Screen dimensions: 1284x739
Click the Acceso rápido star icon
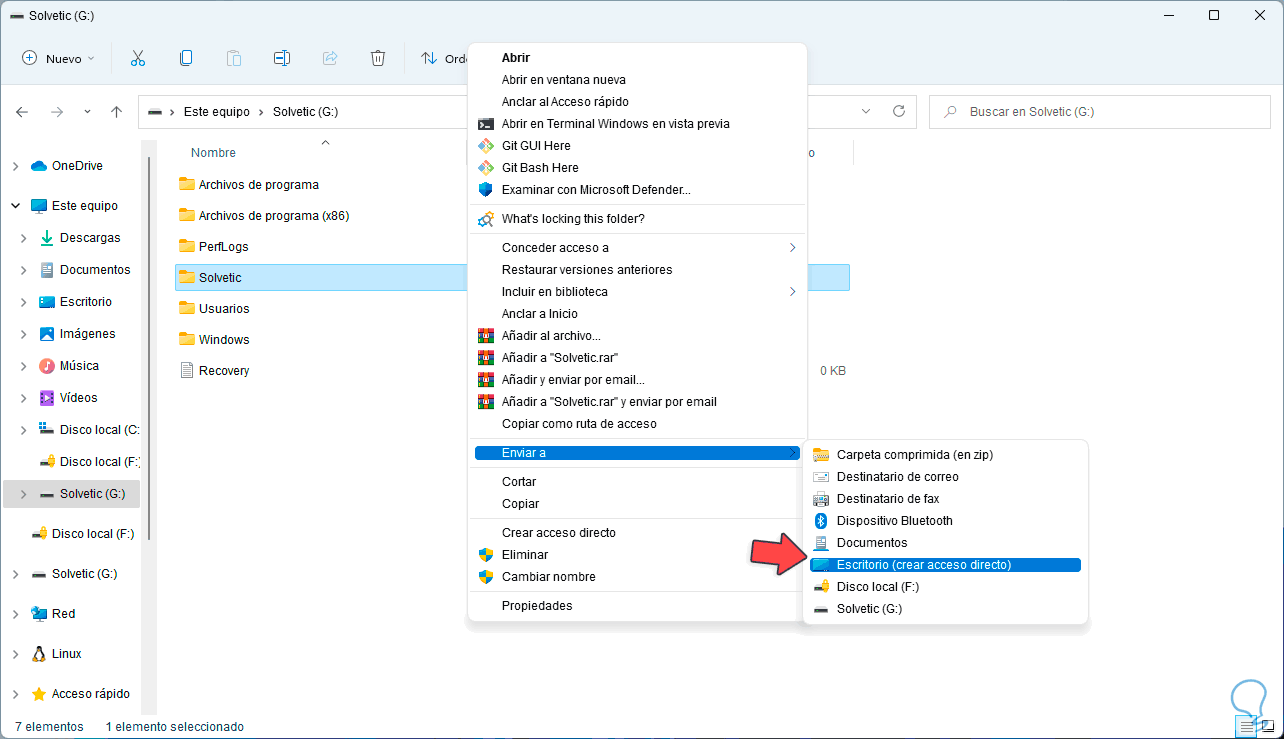click(x=39, y=694)
